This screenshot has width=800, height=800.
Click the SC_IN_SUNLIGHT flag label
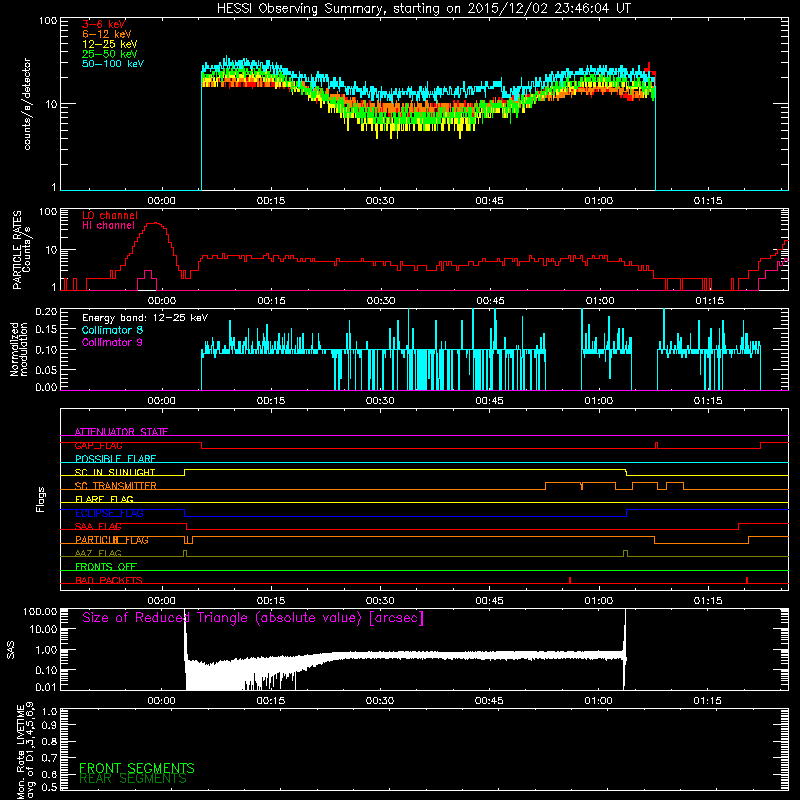115,472
